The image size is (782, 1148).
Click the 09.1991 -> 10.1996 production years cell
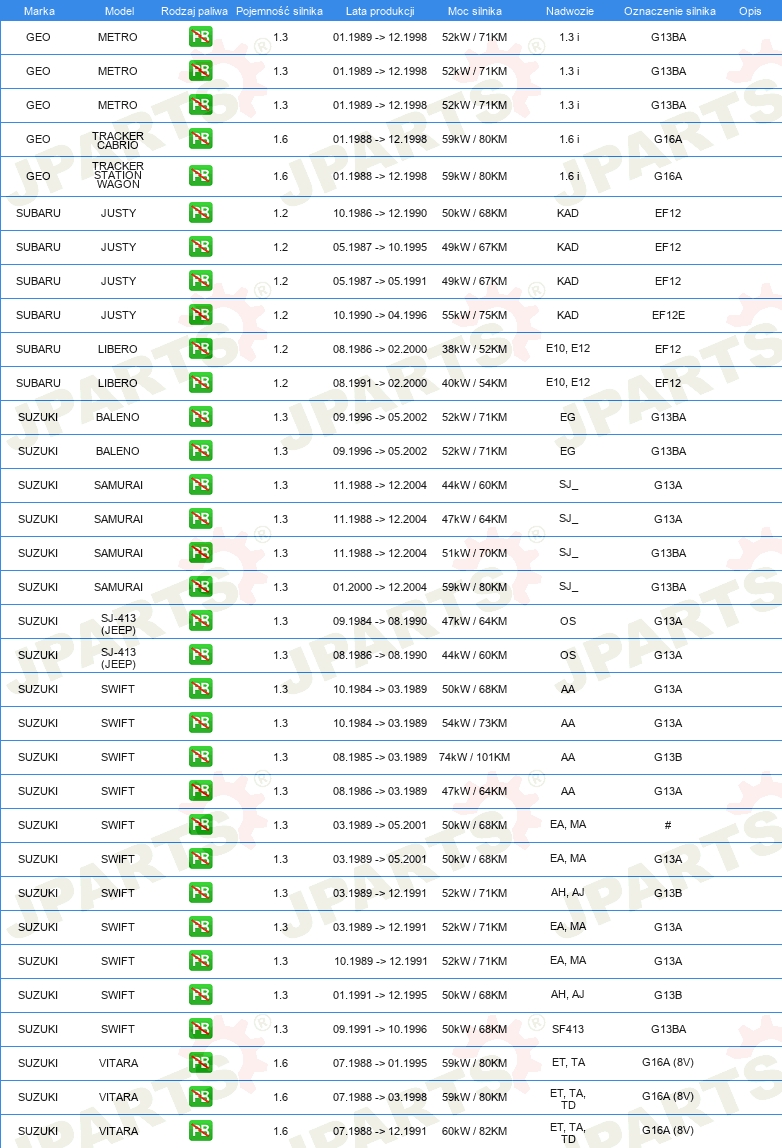[380, 1029]
